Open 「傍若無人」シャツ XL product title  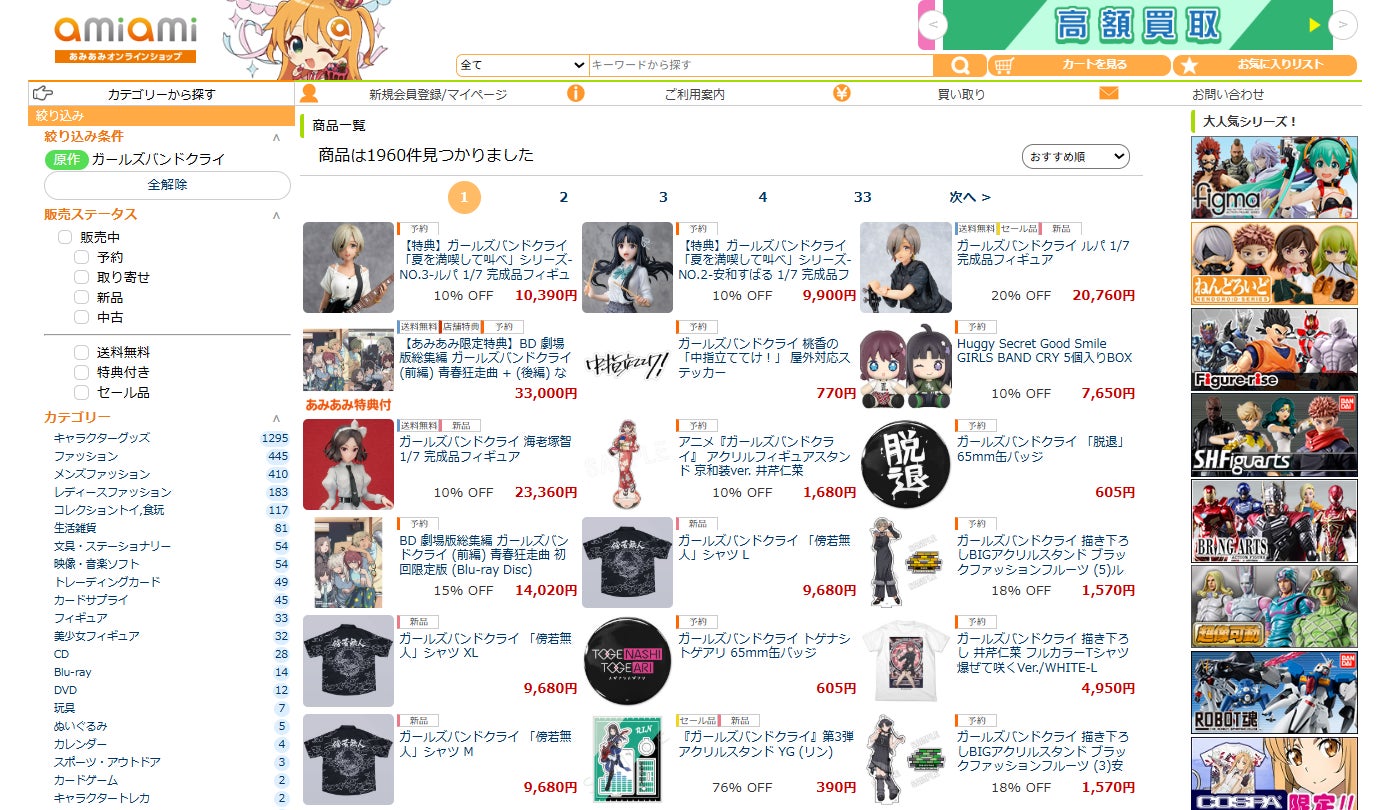tap(485, 645)
